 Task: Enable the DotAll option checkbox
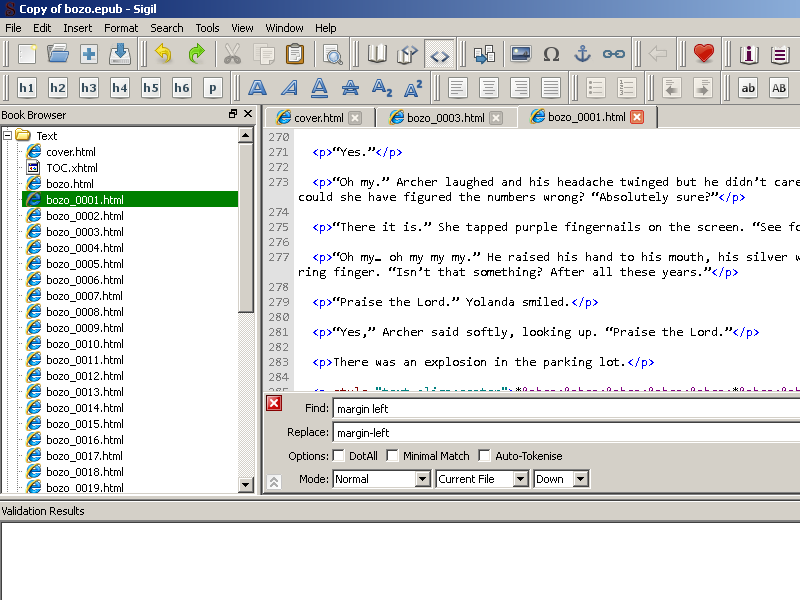[x=339, y=456]
